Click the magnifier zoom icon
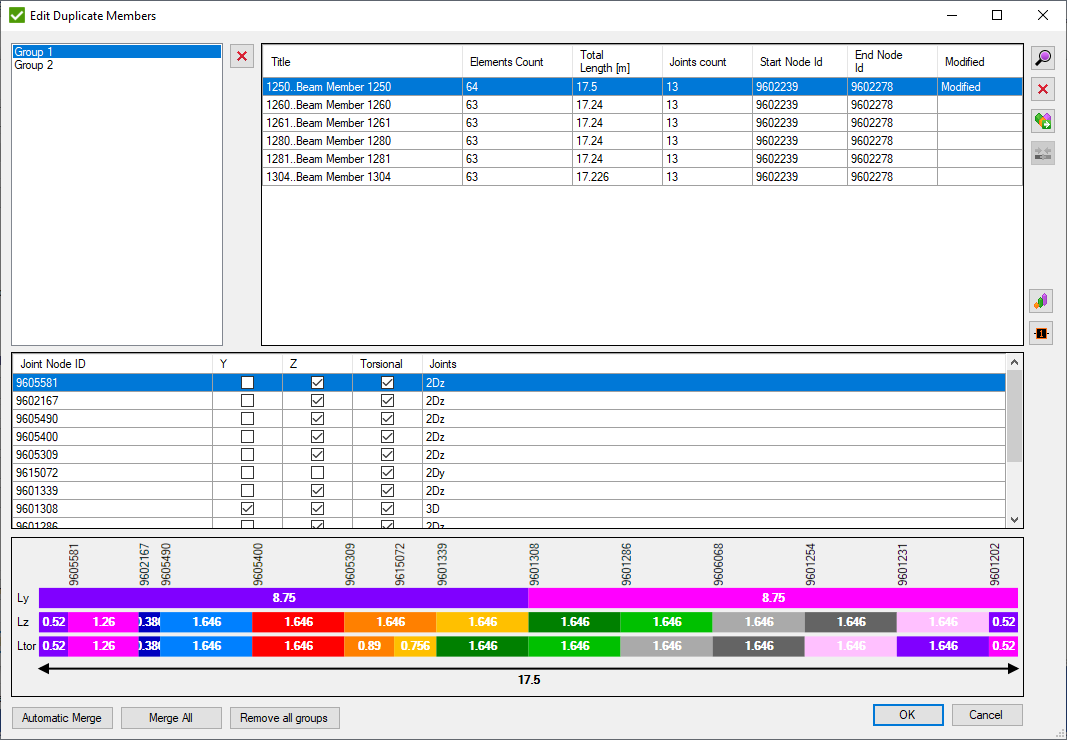 tap(1043, 59)
